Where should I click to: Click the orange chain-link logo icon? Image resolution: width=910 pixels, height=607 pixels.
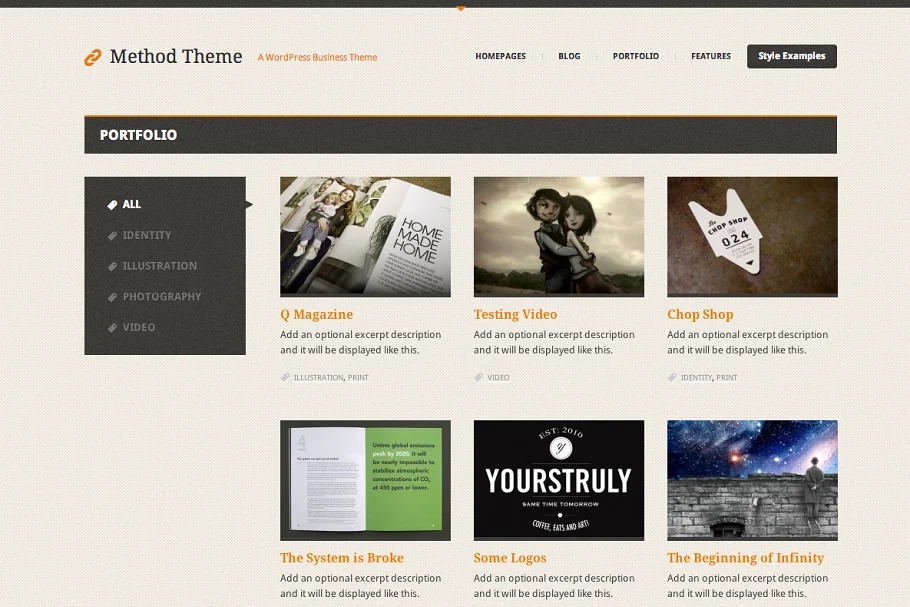[93, 58]
